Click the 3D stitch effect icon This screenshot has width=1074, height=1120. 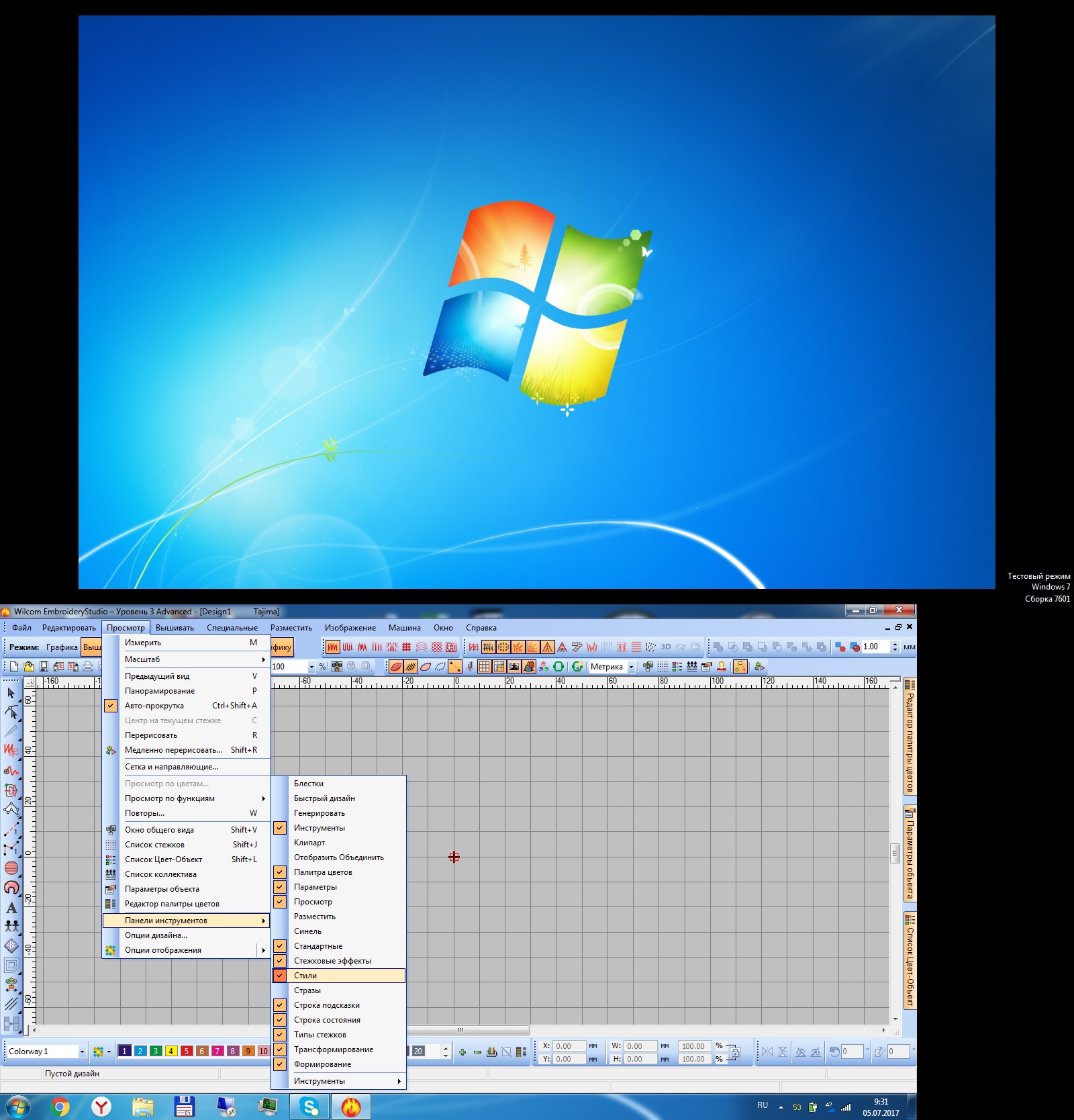point(666,647)
